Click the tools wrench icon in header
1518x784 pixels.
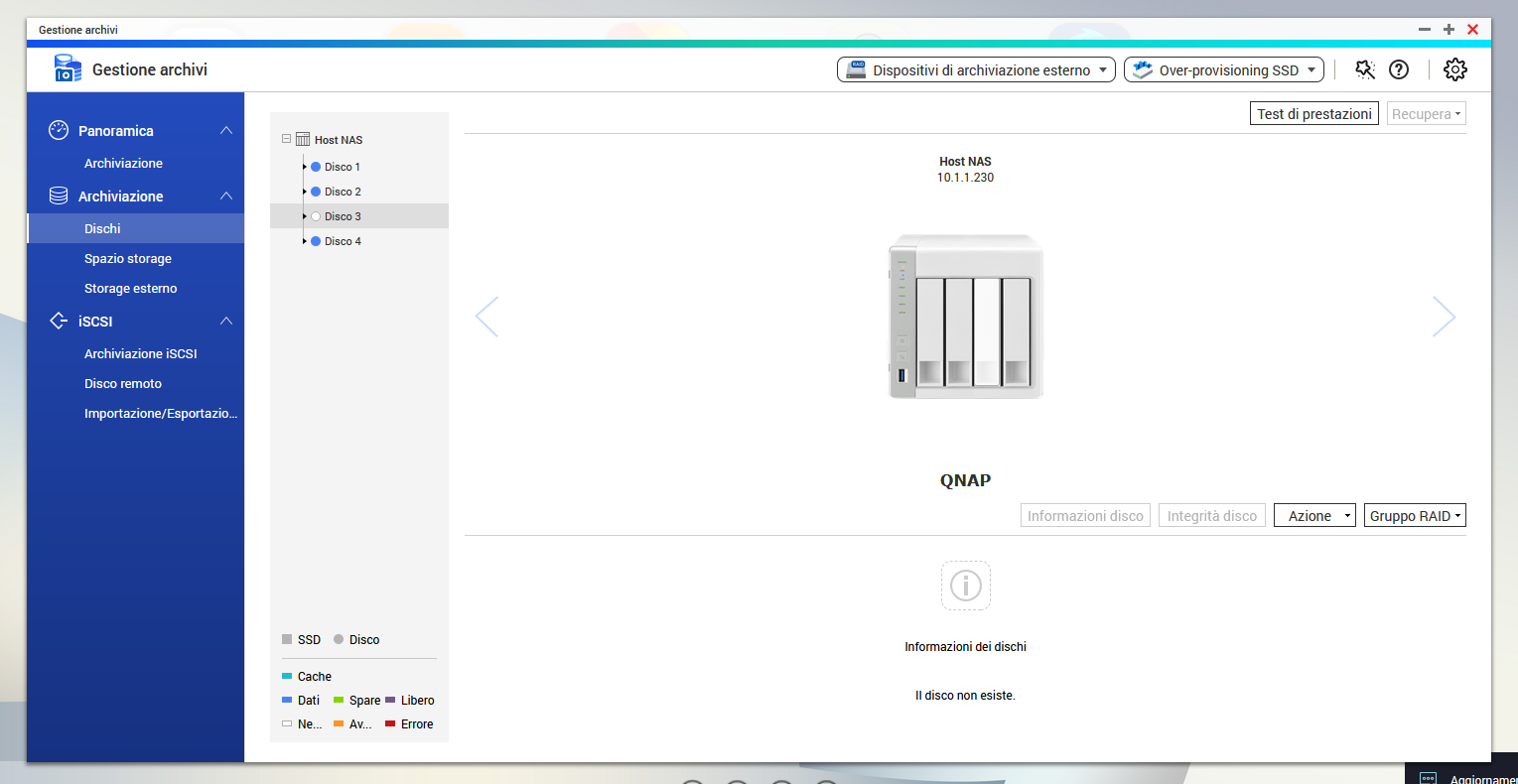(x=1365, y=69)
